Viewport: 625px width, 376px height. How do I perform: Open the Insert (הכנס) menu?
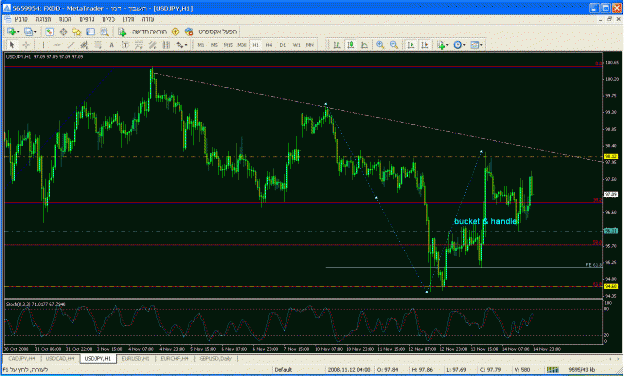(x=65, y=19)
